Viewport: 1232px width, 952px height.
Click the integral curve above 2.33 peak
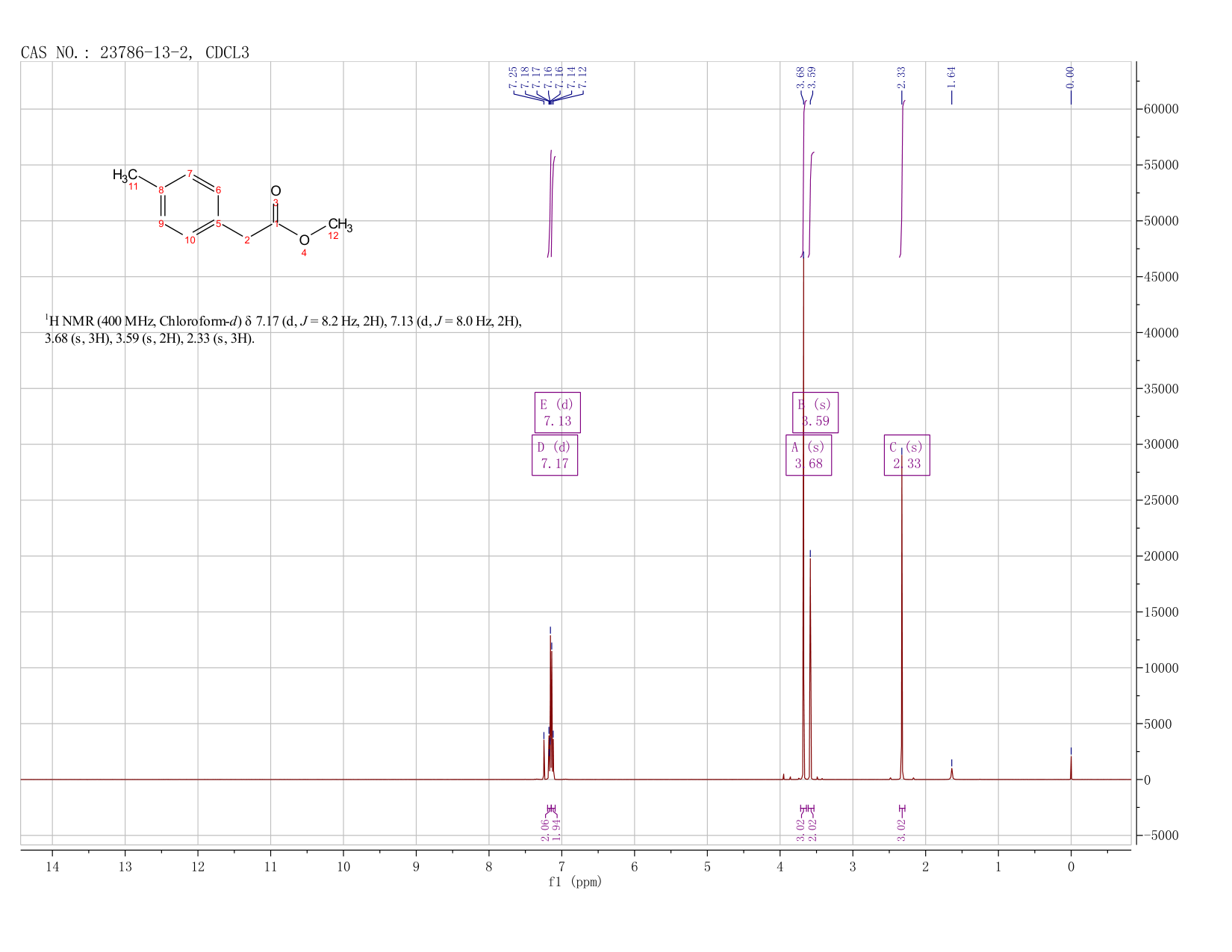902,179
